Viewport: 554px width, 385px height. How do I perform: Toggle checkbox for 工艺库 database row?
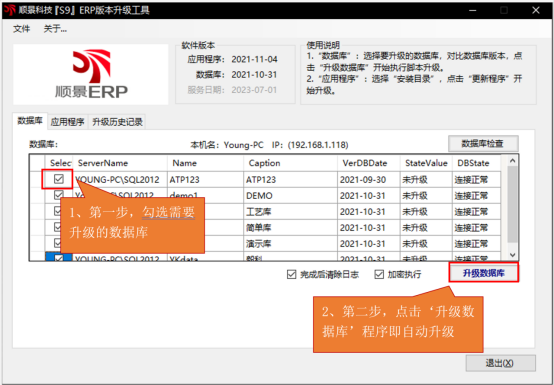coord(58,211)
